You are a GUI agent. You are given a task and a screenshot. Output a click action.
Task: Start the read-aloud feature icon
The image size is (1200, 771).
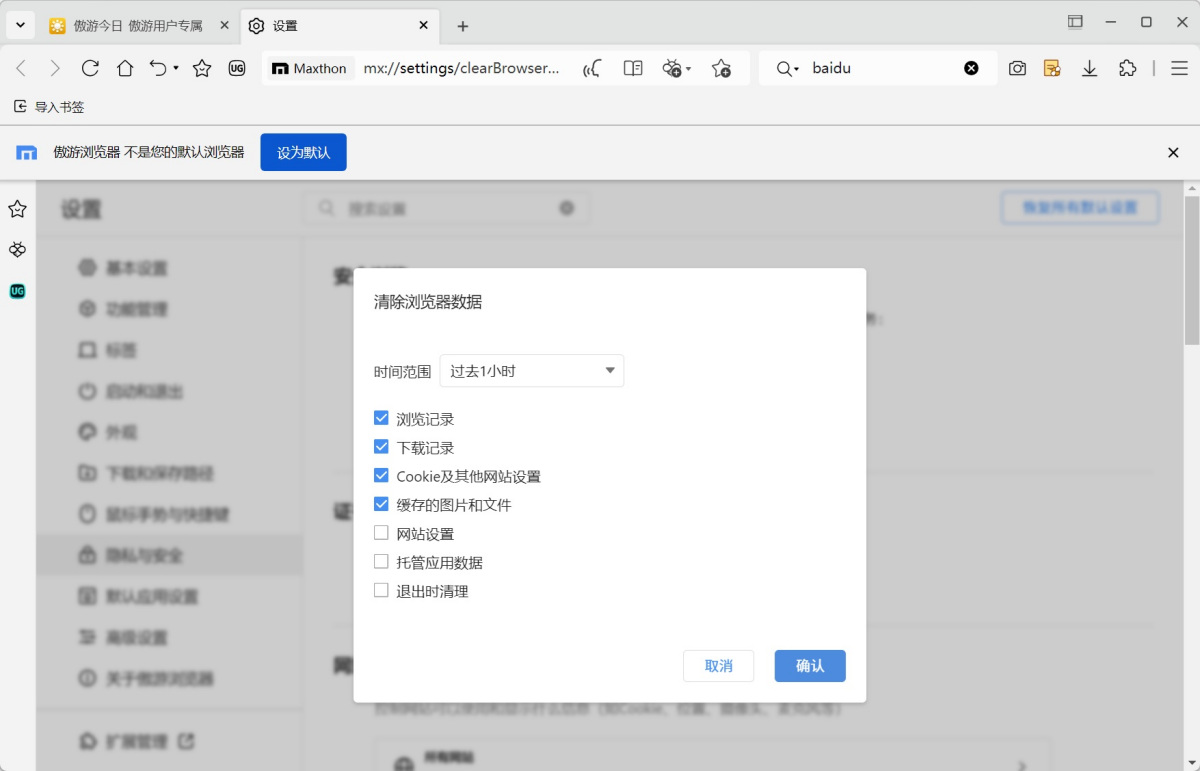[x=592, y=68]
